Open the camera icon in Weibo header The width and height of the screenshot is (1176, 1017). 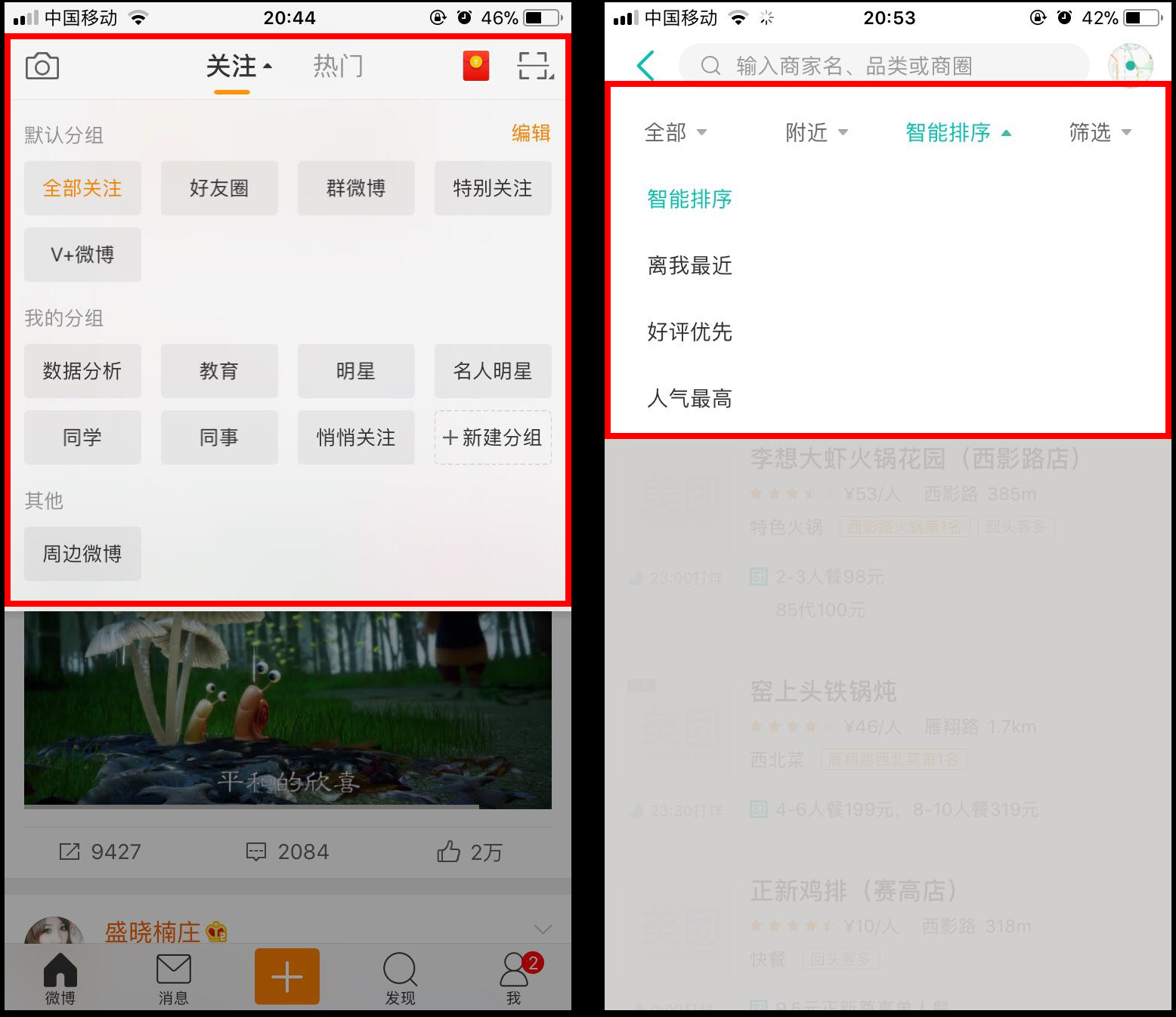42,66
